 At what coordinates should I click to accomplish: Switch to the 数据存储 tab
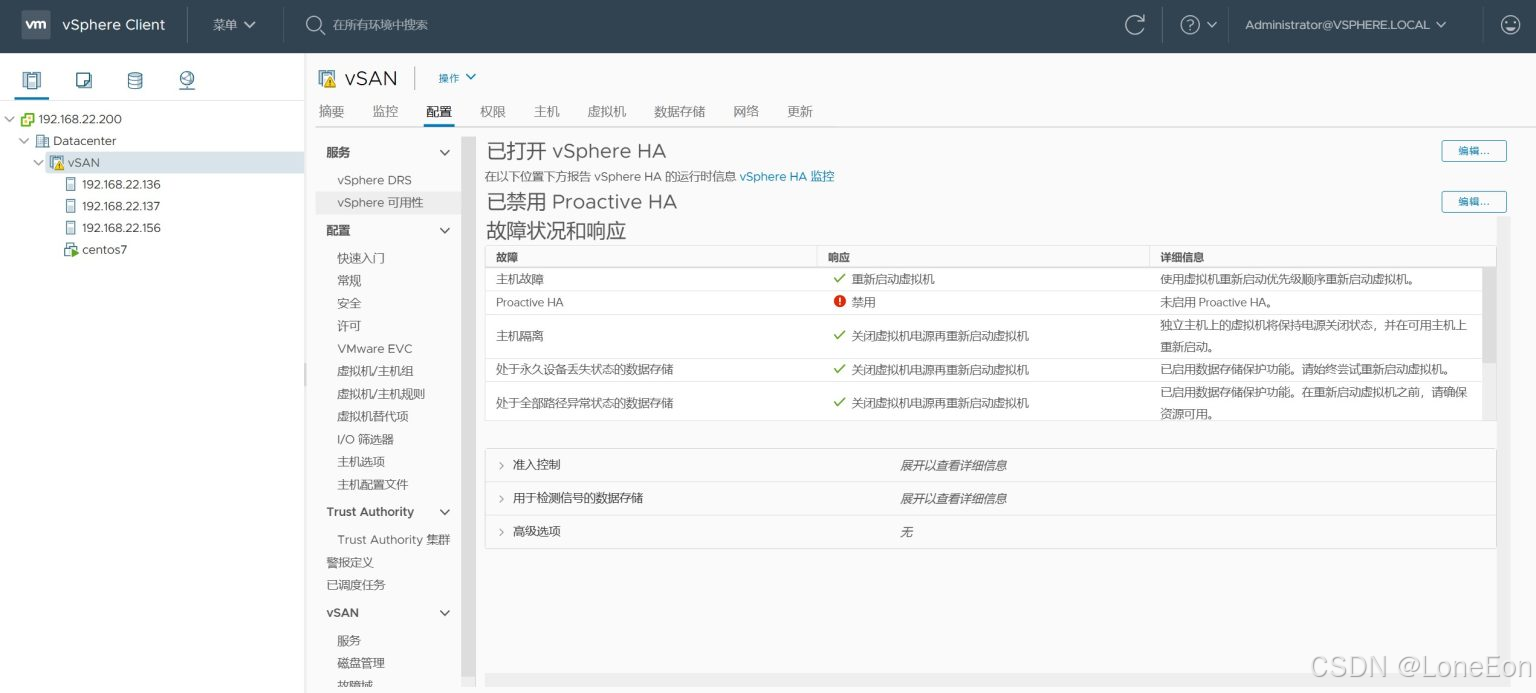click(680, 111)
